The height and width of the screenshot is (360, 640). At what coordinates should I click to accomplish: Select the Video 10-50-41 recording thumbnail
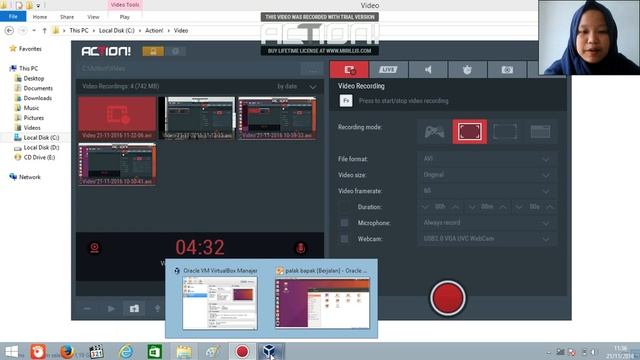pyautogui.click(x=117, y=164)
